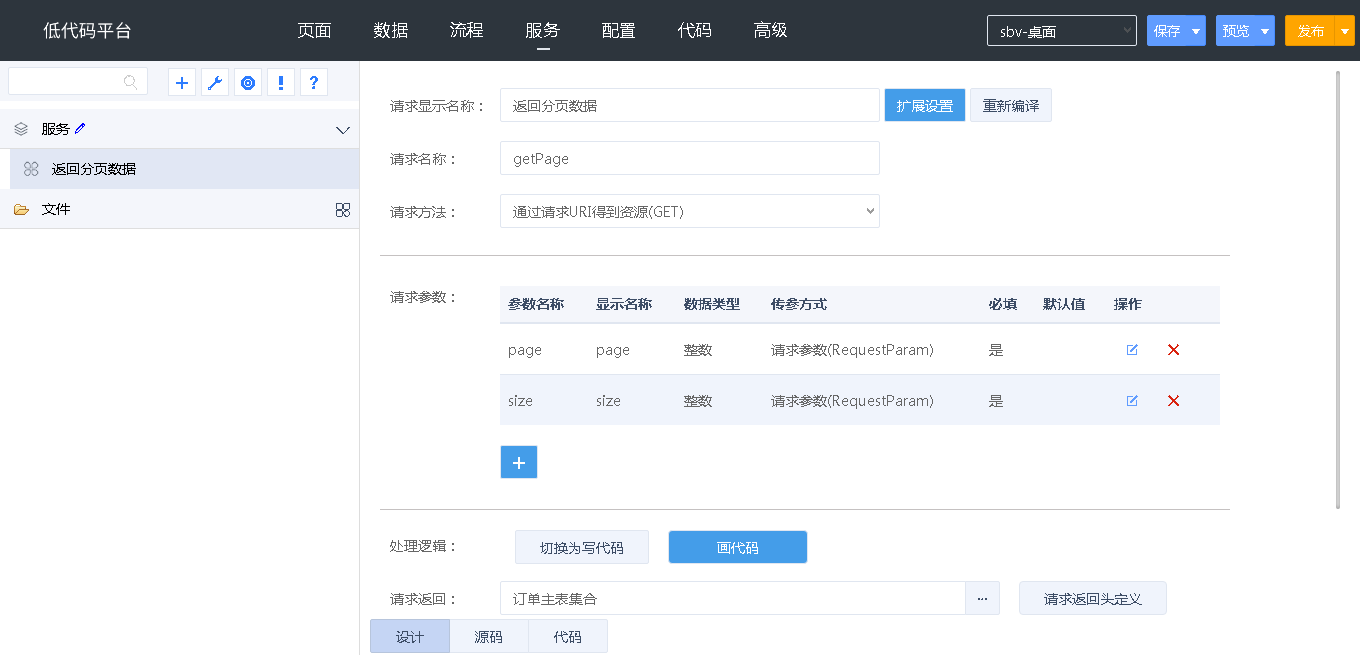Click the grid icon beside 文件
Viewport: 1360px width, 655px height.
(343, 210)
